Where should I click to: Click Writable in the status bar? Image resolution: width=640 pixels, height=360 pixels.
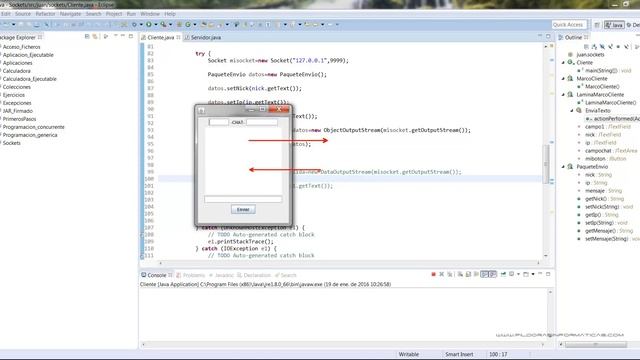tap(409, 354)
